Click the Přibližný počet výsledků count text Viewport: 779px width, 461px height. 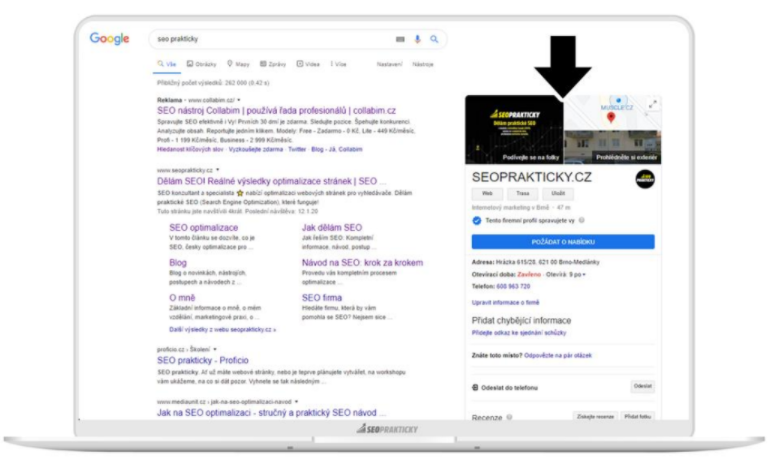[213, 83]
